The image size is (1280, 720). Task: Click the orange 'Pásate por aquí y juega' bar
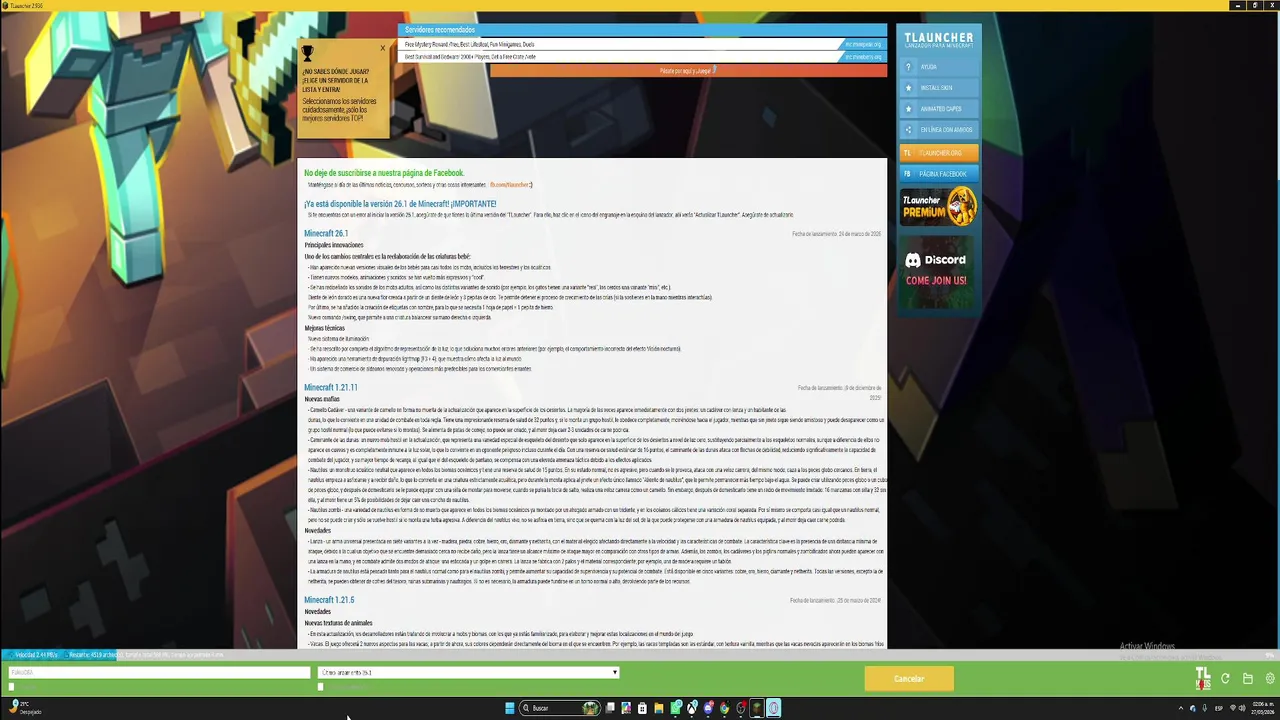(x=688, y=71)
